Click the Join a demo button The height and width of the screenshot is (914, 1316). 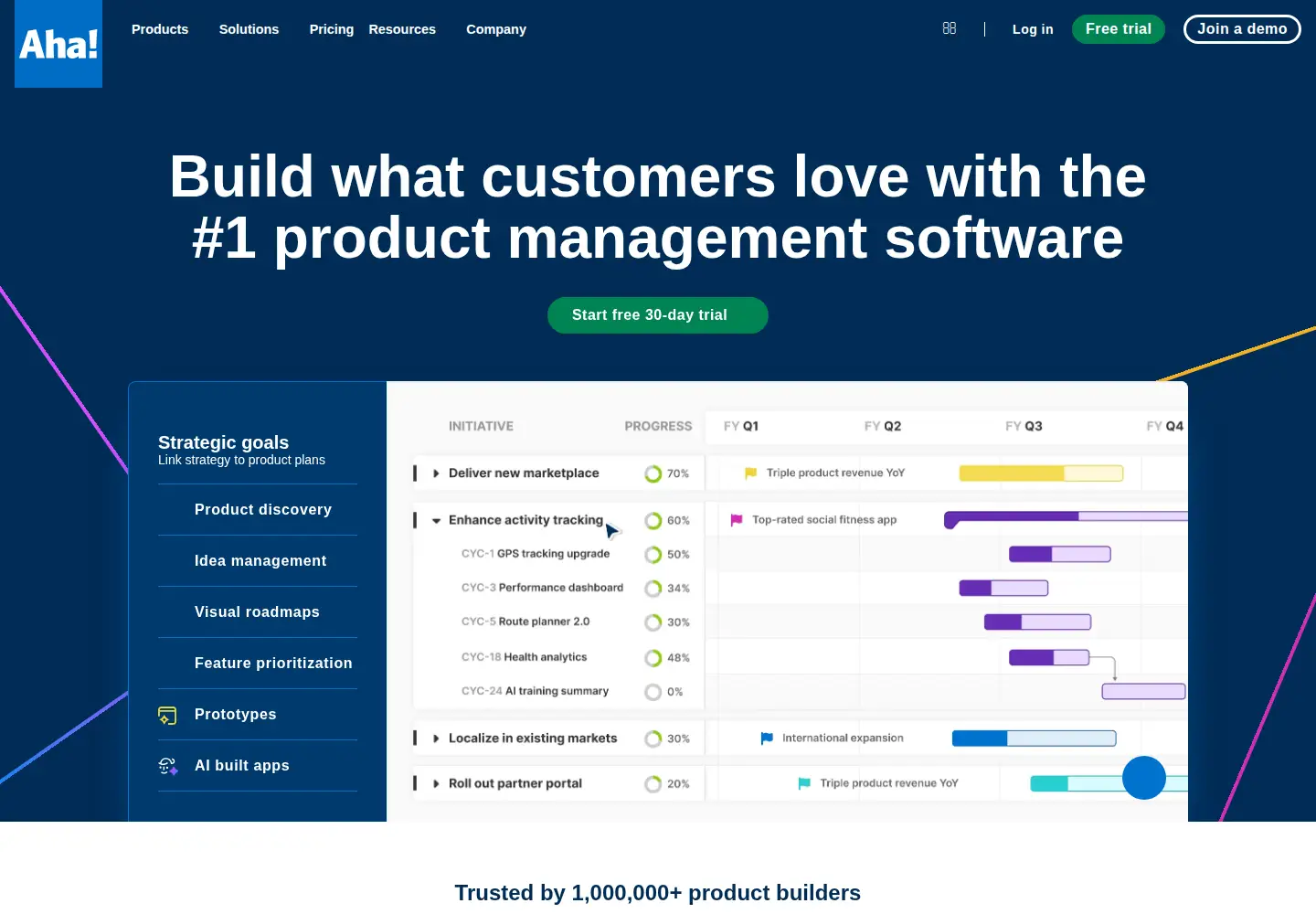[x=1242, y=29]
